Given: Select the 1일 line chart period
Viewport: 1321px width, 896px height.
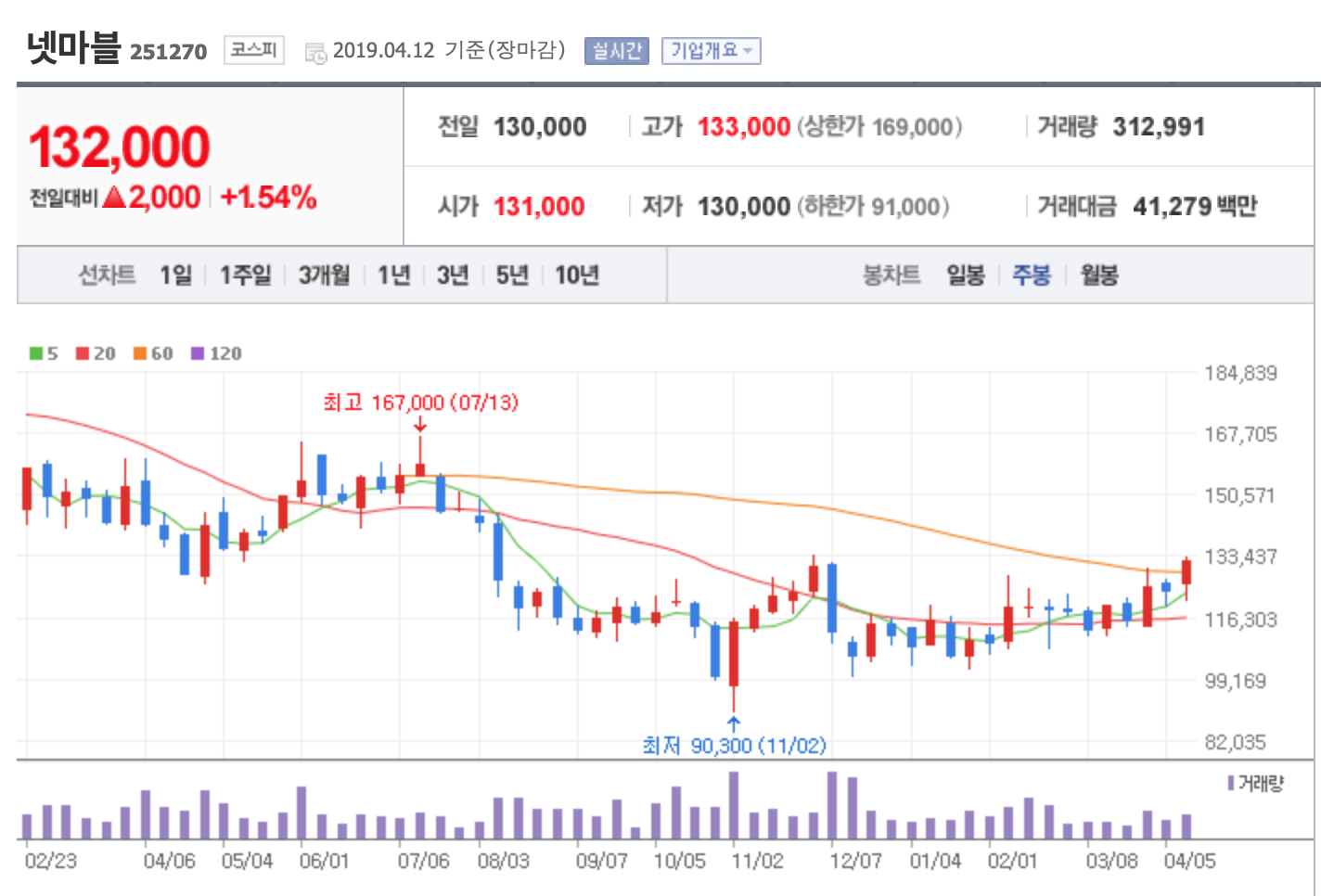Looking at the screenshot, I should [175, 275].
